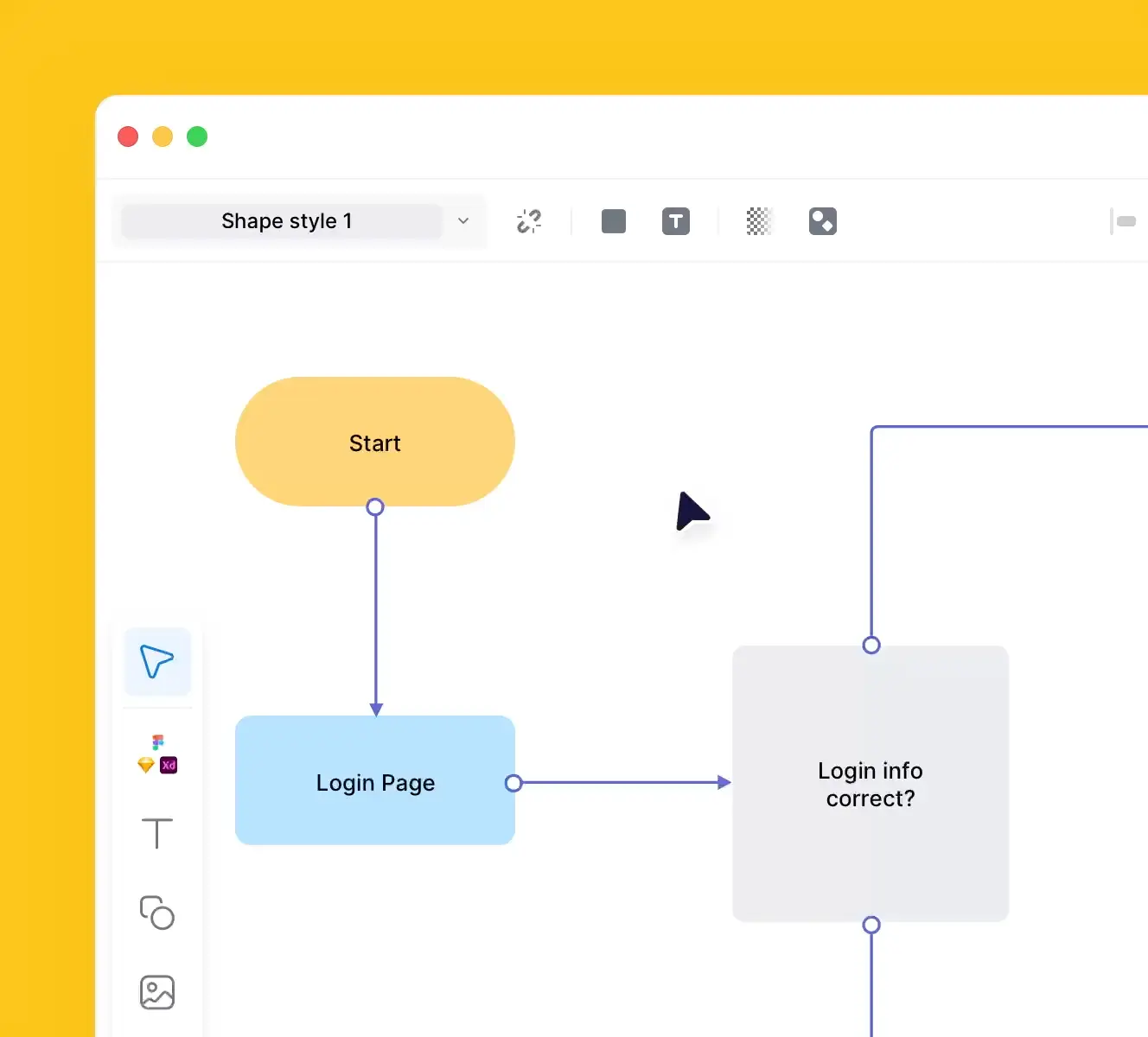1148x1037 pixels.
Task: Open the Figma, Sketch and XD import tool
Action: (157, 754)
